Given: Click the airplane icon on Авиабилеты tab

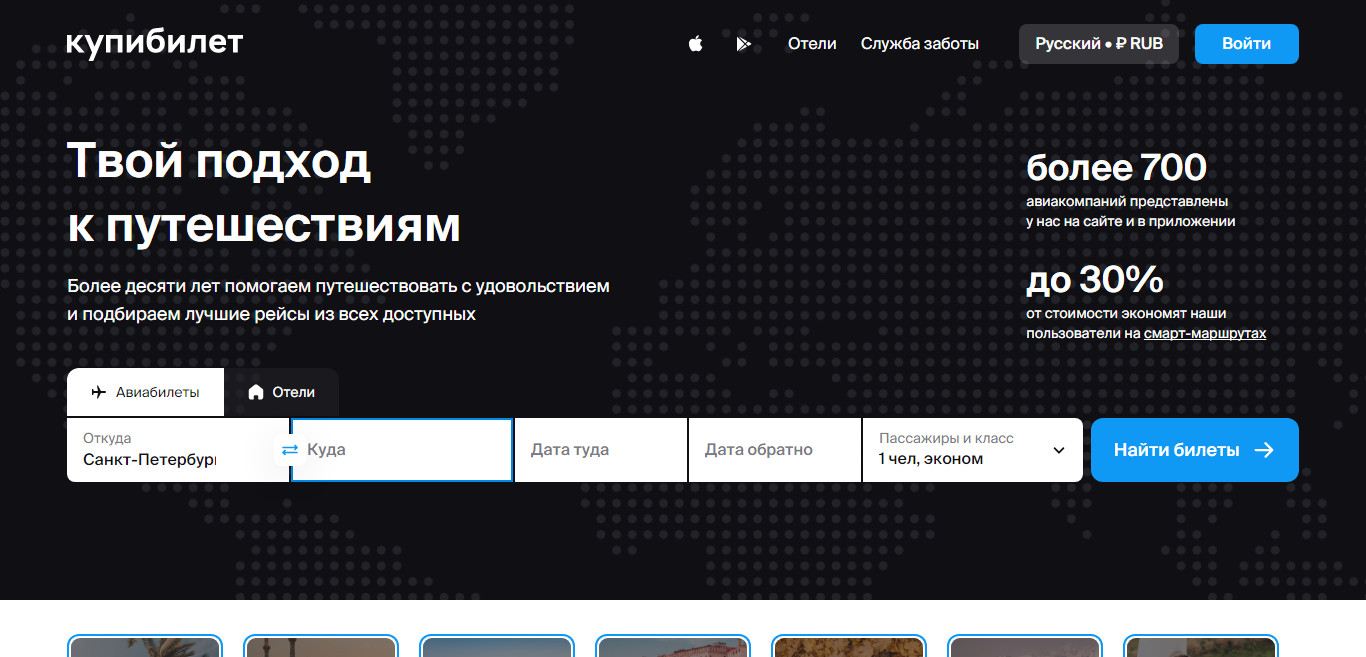Looking at the screenshot, I should [x=98, y=392].
